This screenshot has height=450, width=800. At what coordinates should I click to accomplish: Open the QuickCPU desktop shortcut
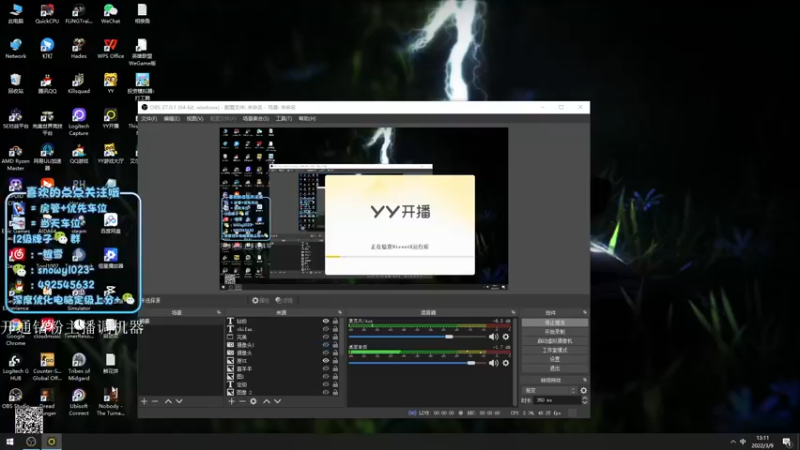pos(47,14)
